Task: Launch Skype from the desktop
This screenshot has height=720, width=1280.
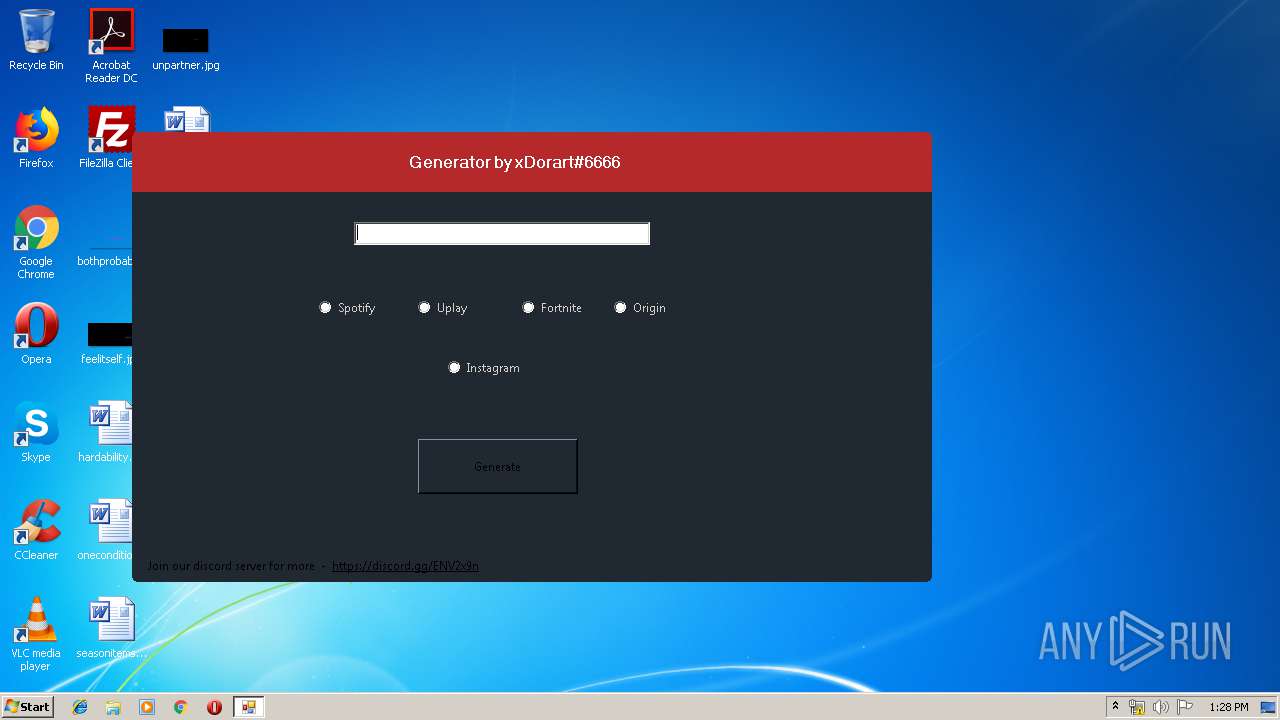Action: coord(36,432)
